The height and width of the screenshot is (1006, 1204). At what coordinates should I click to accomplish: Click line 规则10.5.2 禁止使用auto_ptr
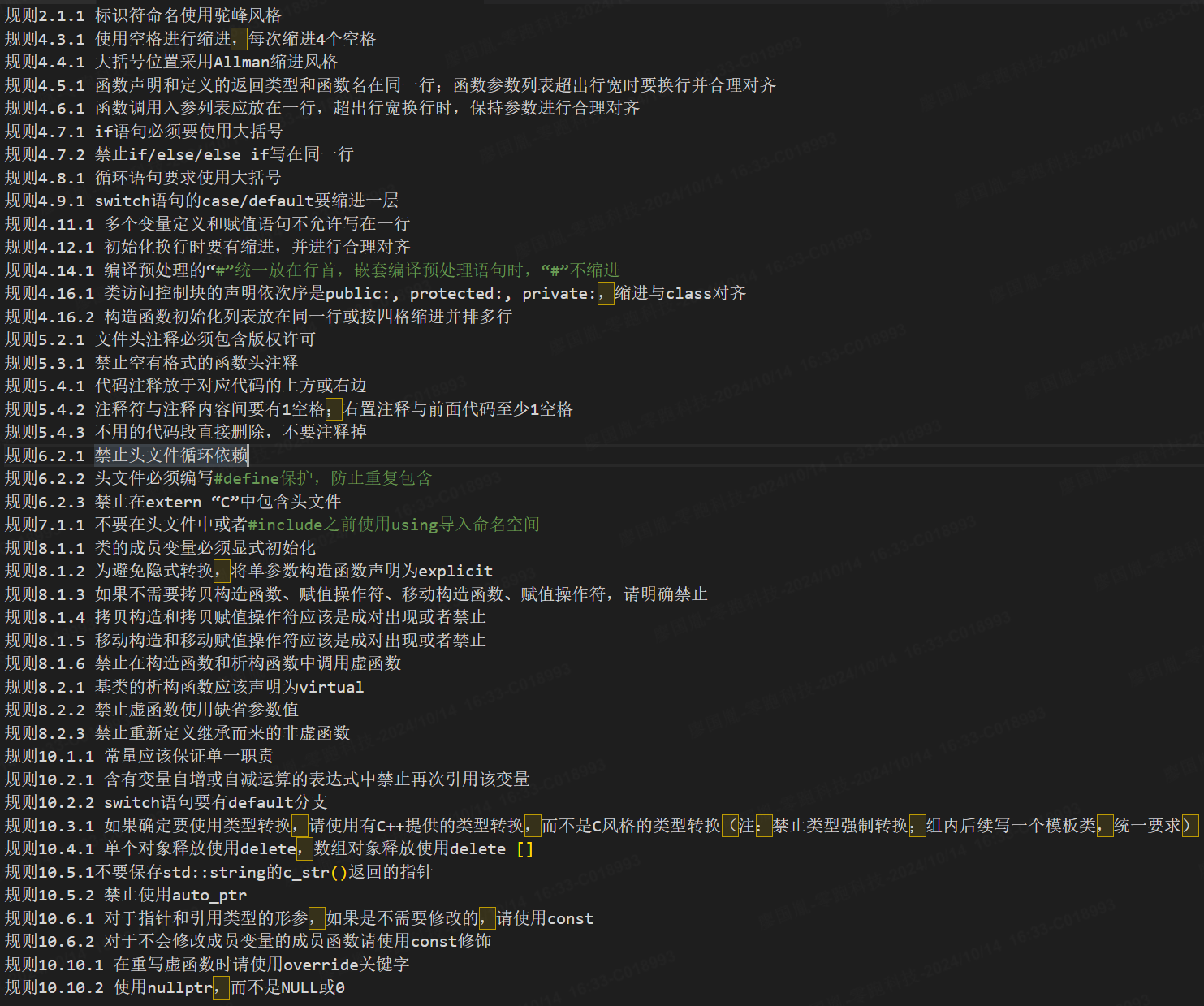pyautogui.click(x=126, y=895)
